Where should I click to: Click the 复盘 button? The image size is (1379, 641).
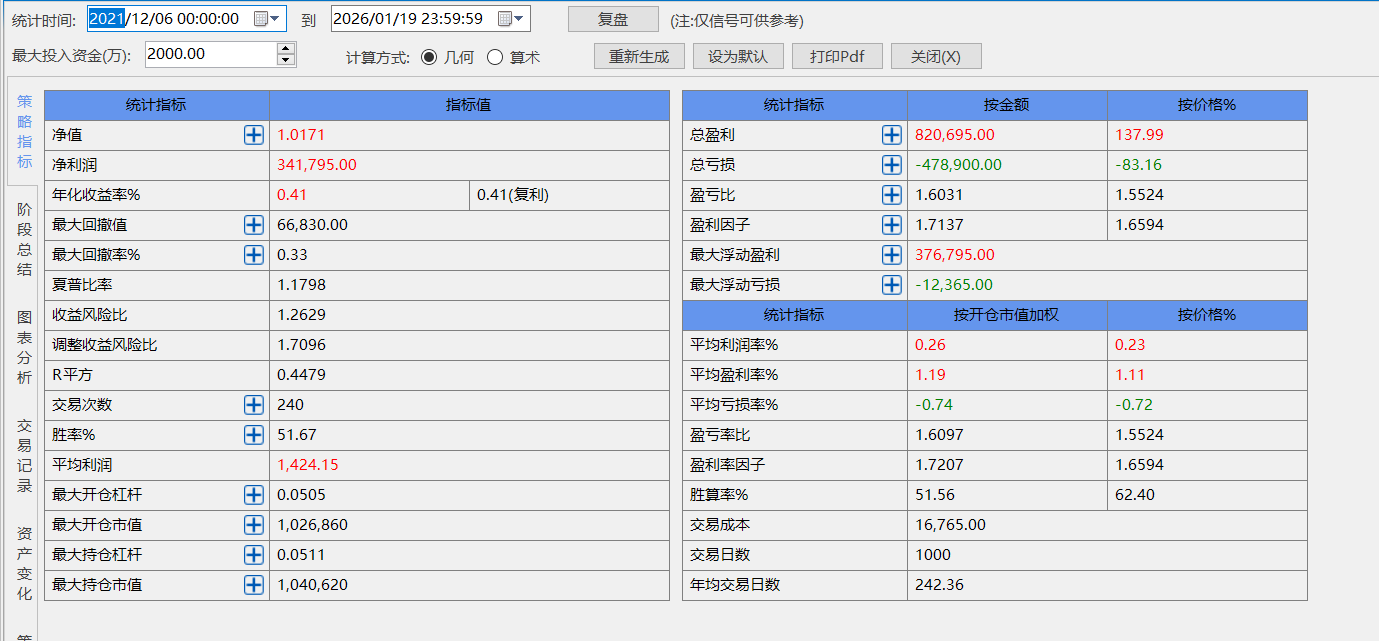pyautogui.click(x=613, y=19)
